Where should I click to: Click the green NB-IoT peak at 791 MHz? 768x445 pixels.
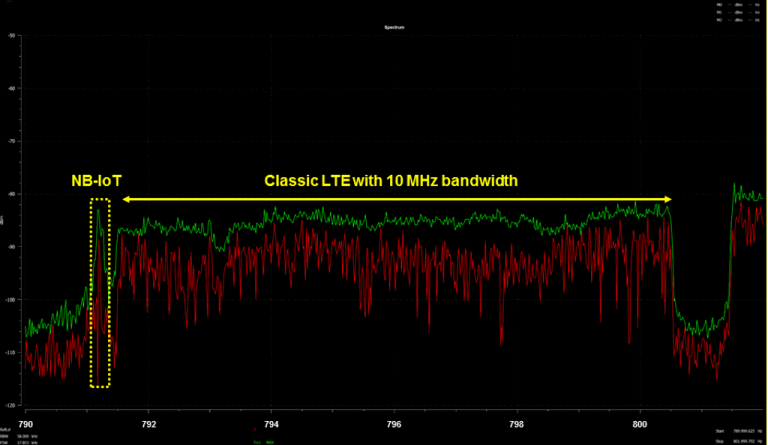click(x=98, y=211)
